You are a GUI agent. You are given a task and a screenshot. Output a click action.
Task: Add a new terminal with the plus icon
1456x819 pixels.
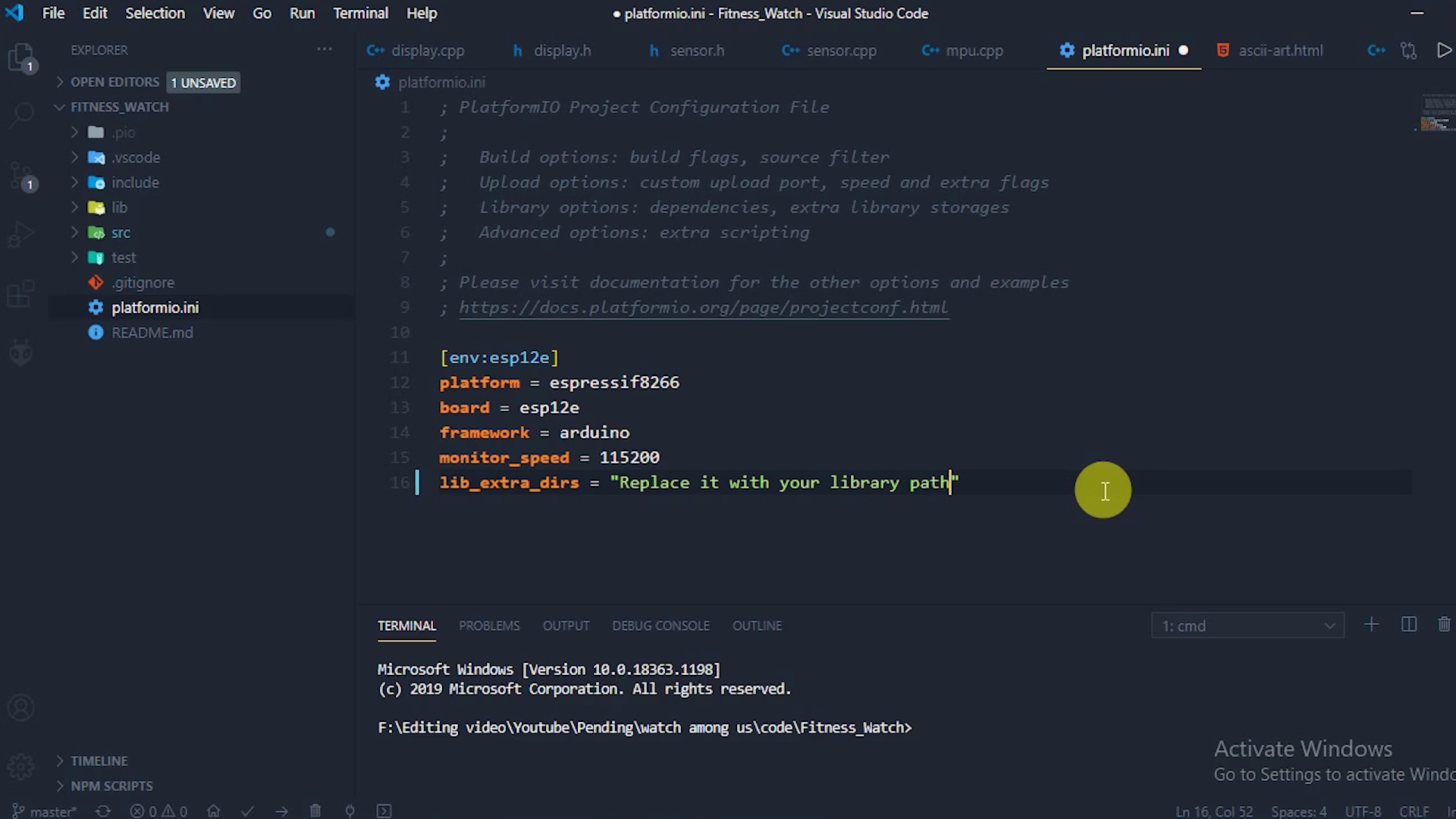tap(1371, 625)
